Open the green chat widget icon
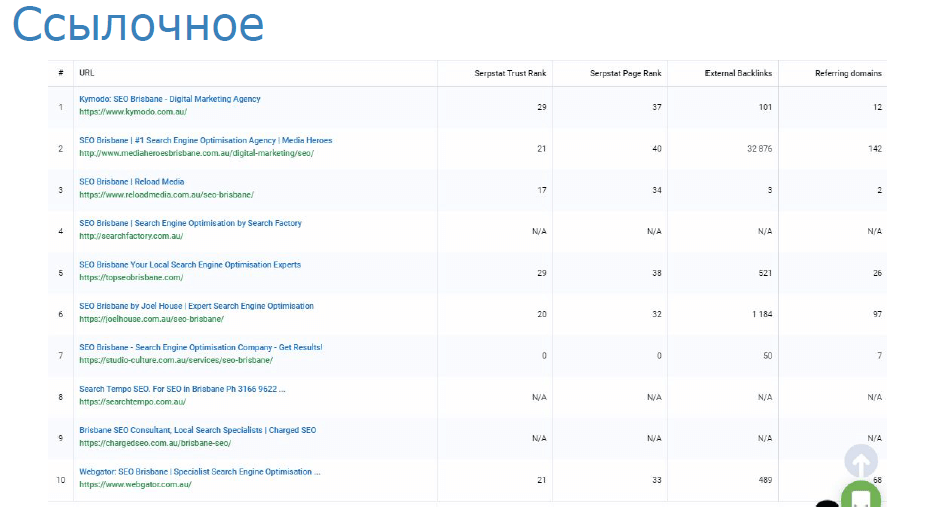 (x=861, y=496)
